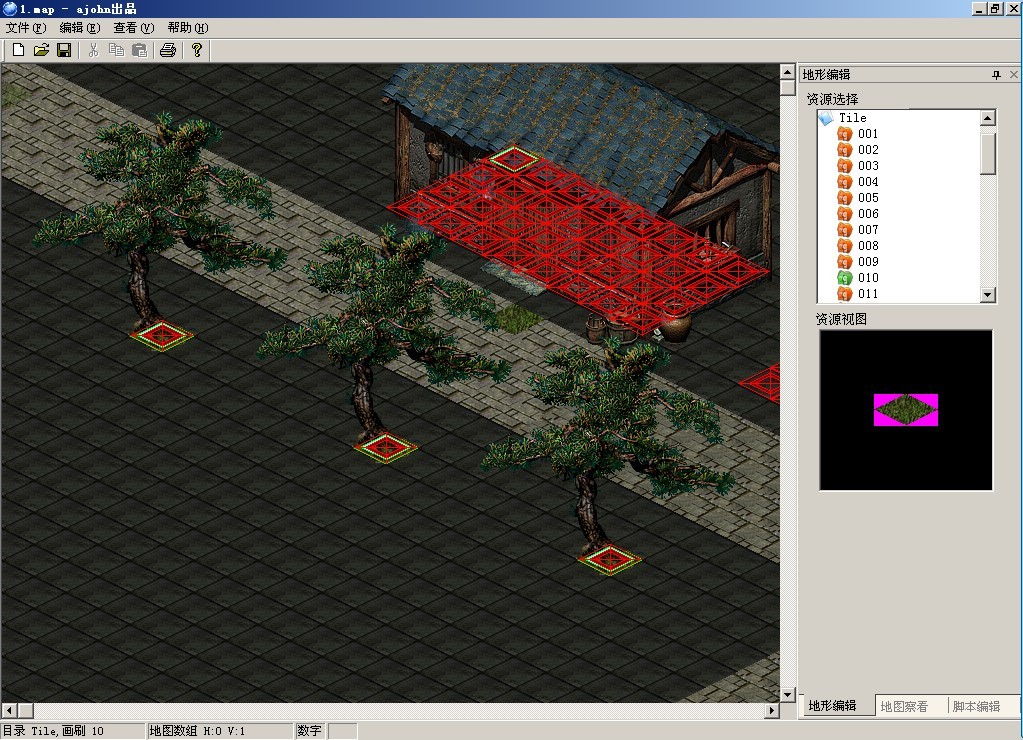Select the active tile resource 010

tap(868, 277)
